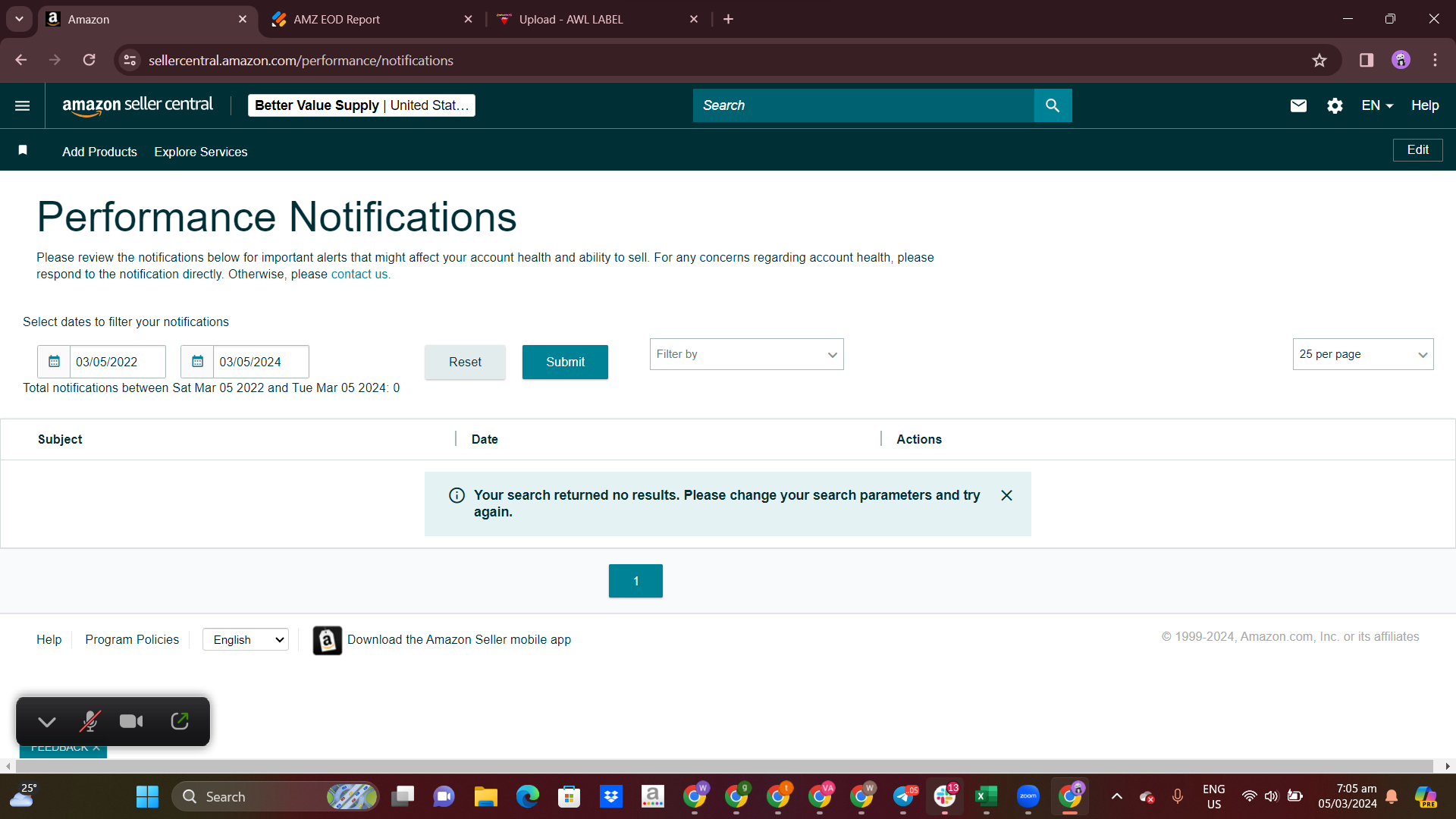
Task: Click the magnifier search button
Action: (x=1053, y=105)
